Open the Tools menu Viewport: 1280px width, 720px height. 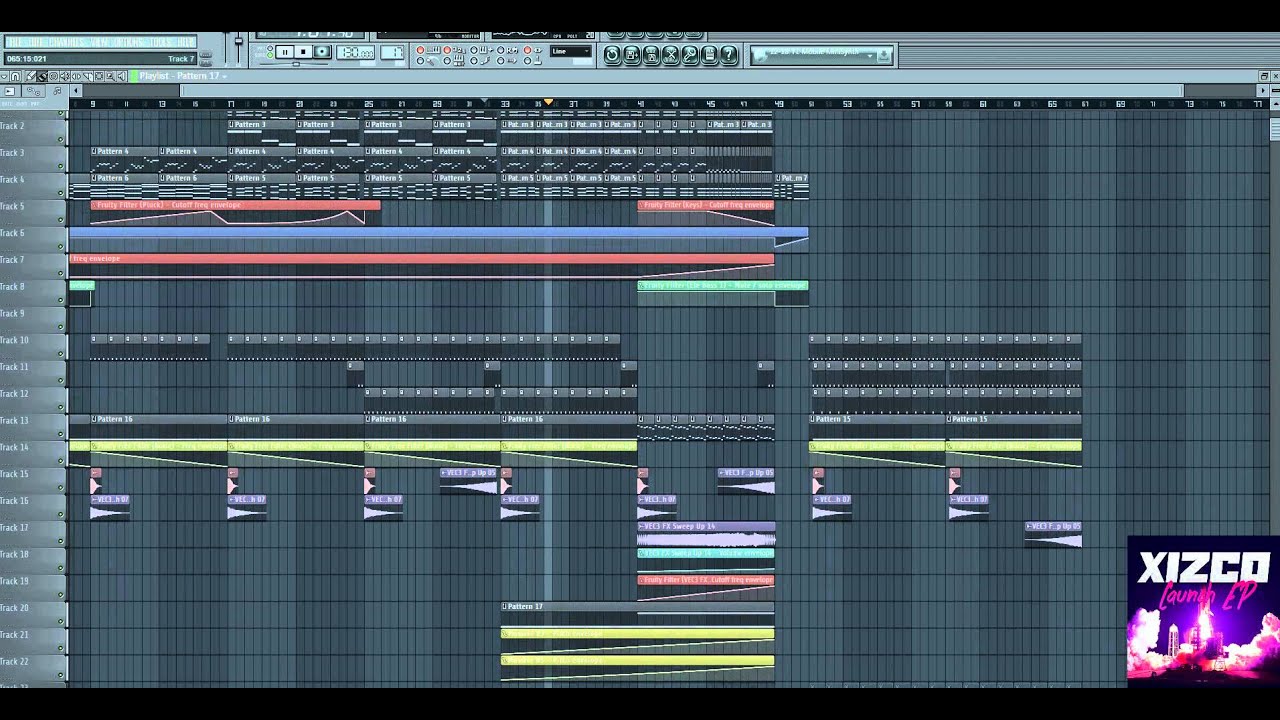[x=161, y=43]
